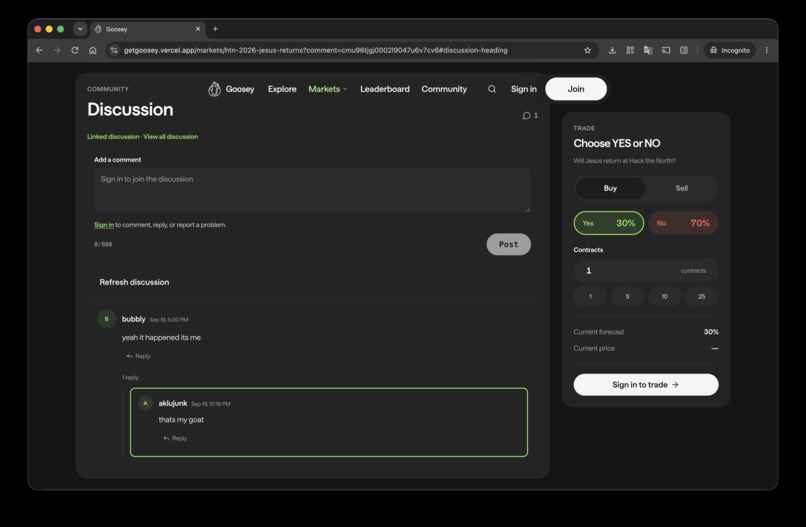The width and height of the screenshot is (806, 527).
Task: Click the underlined Sign in link under comment box
Action: point(104,225)
